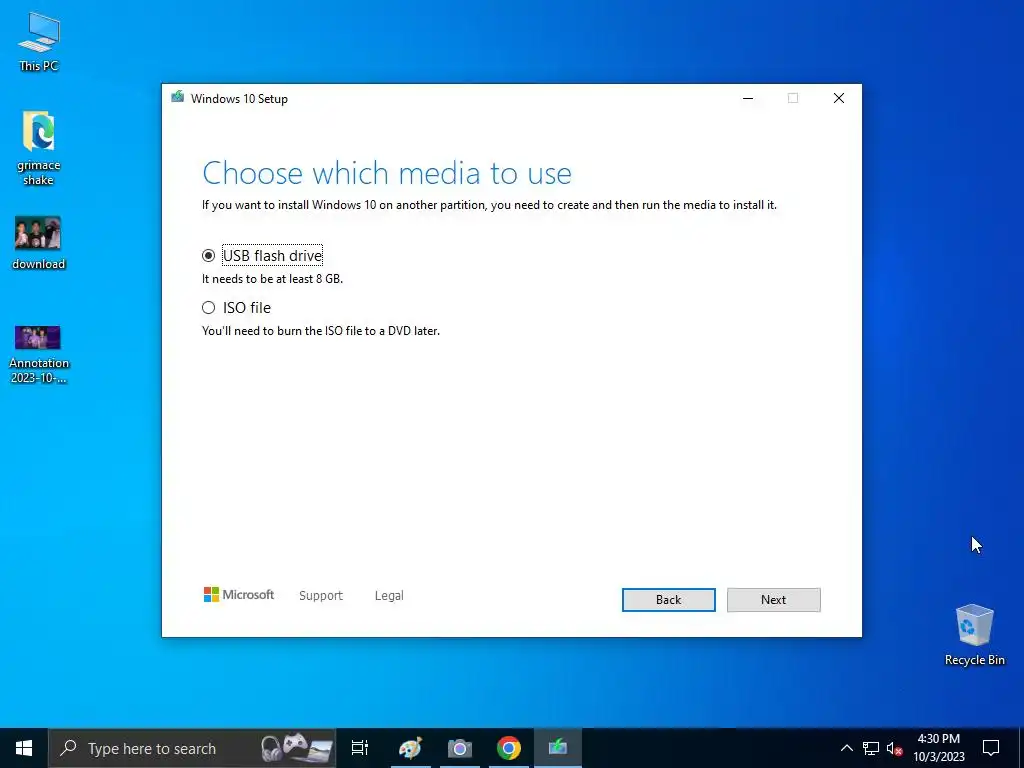
Task: Select the download image on desktop
Action: pyautogui.click(x=39, y=242)
